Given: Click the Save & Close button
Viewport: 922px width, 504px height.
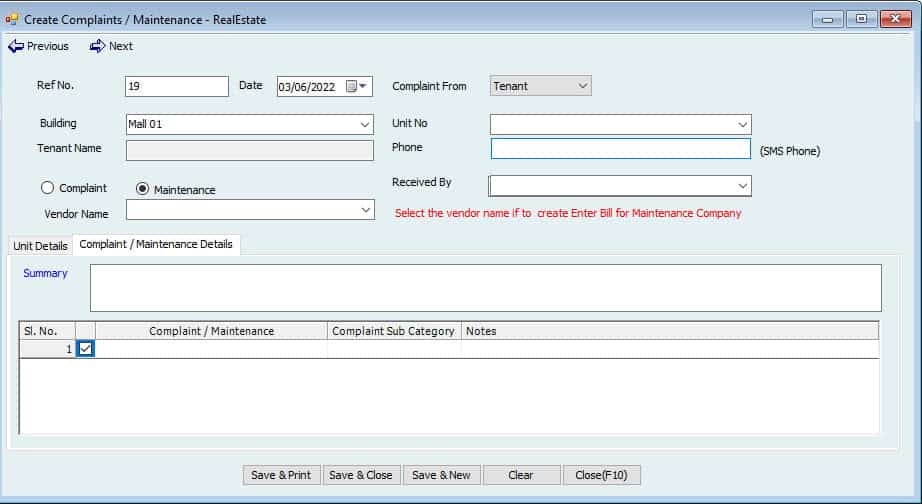Looking at the screenshot, I should coord(361,475).
